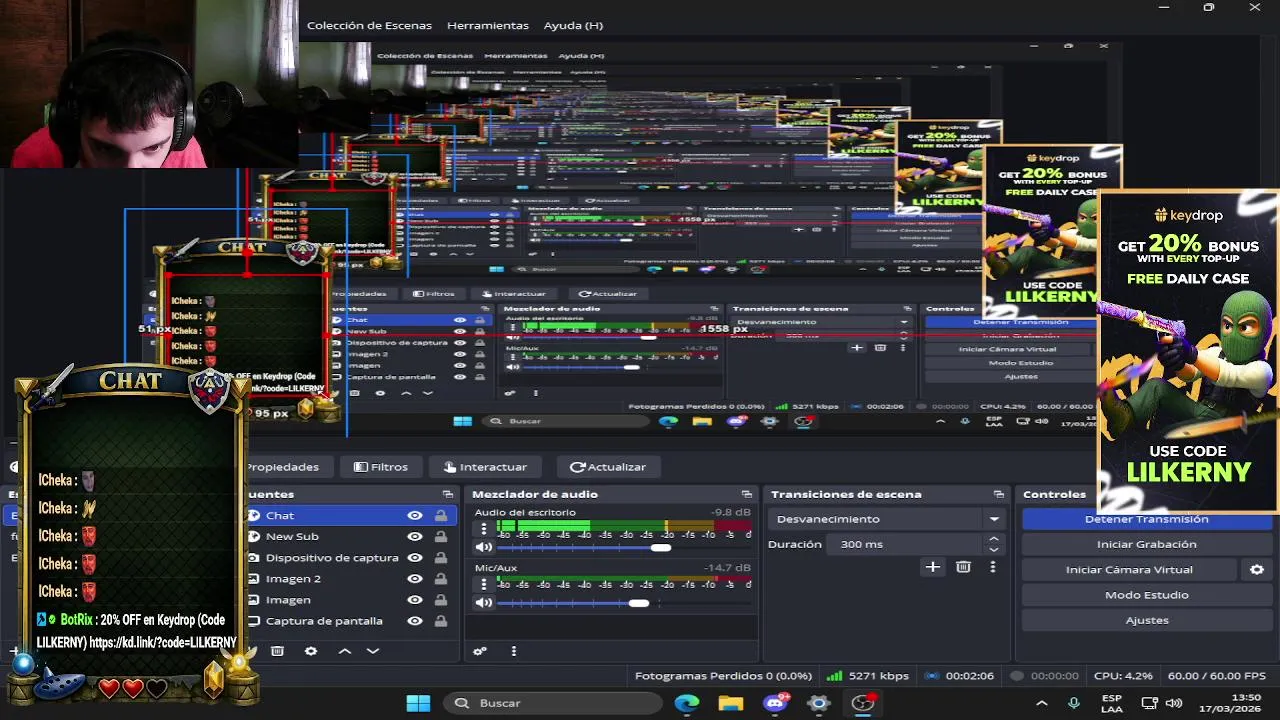1280x720 pixels.
Task: Add a scene transition with plus icon
Action: click(932, 567)
